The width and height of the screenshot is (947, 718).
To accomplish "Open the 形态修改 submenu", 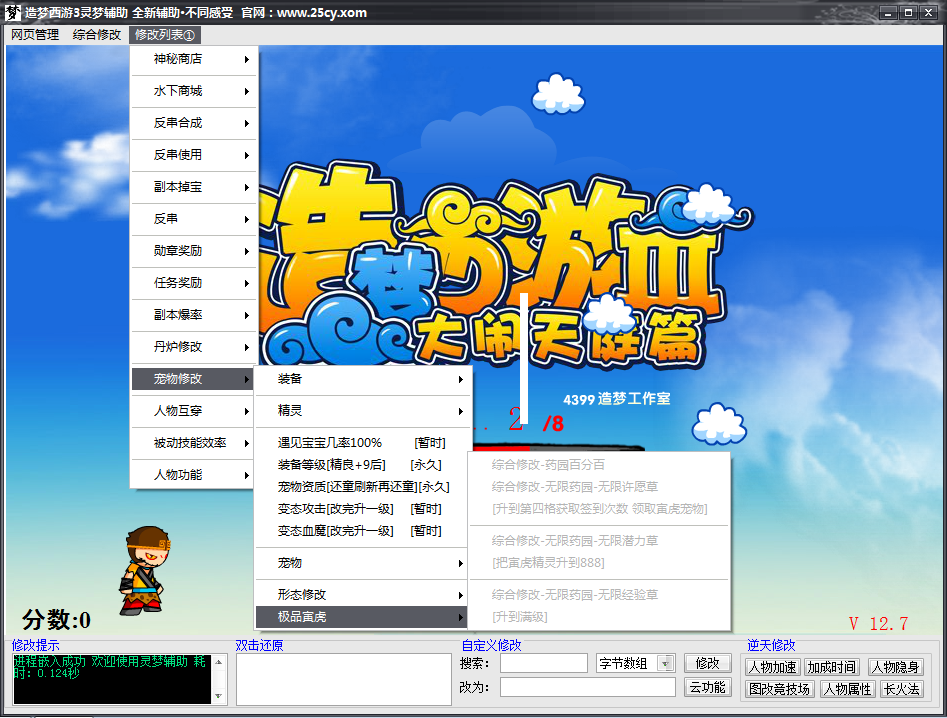I will pos(363,595).
